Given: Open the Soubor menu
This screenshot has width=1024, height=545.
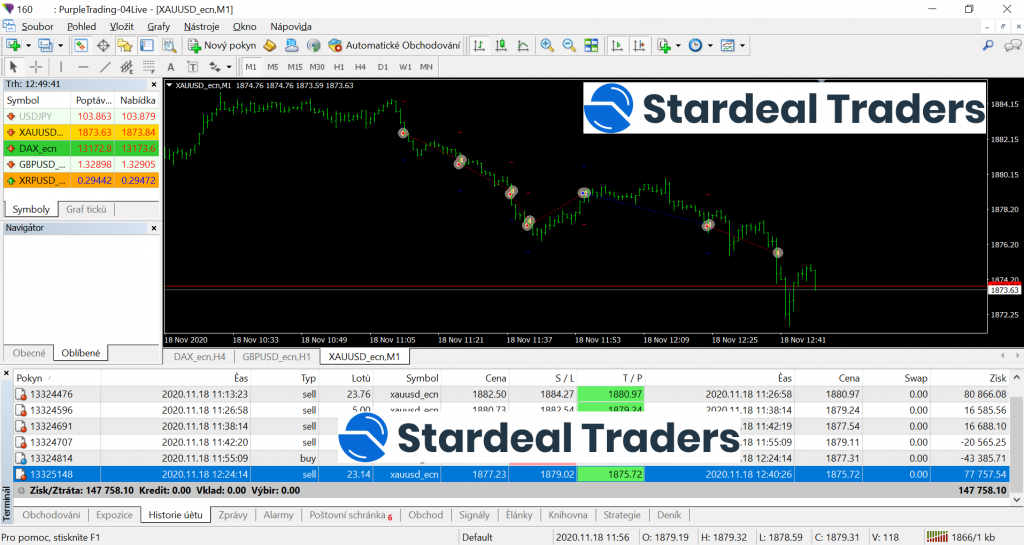Looking at the screenshot, I should coord(37,27).
